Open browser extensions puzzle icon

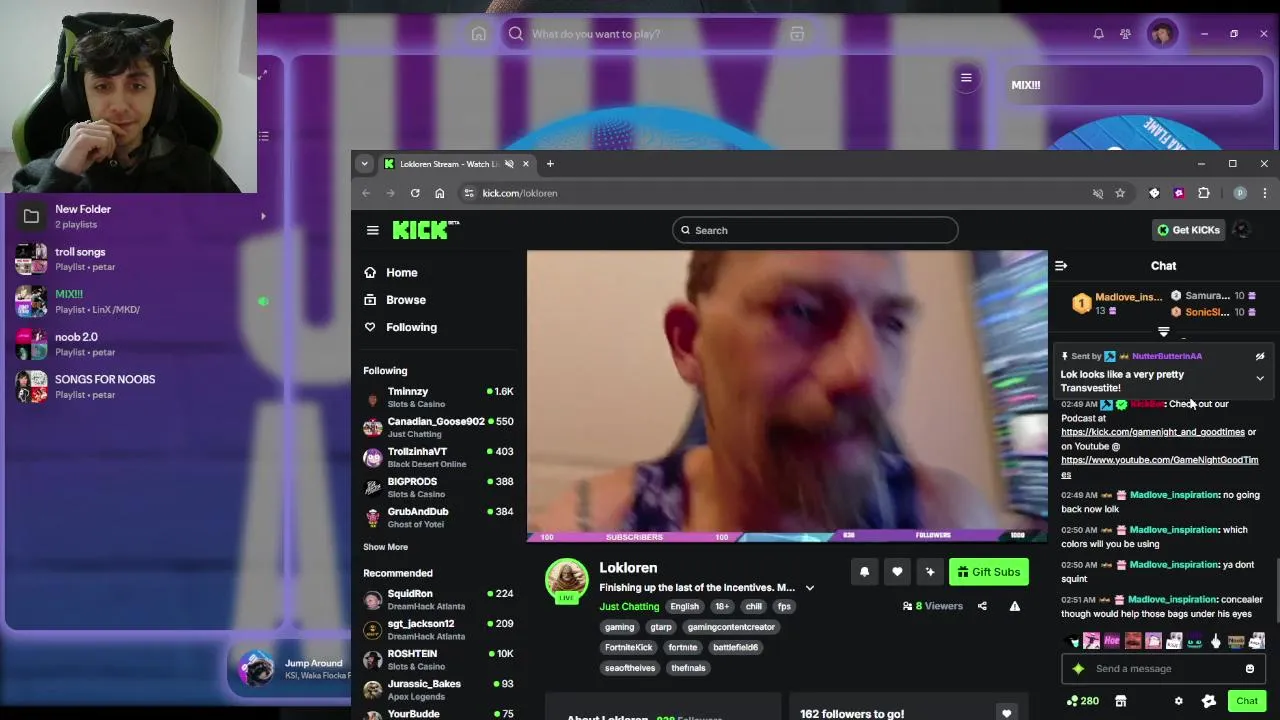pyautogui.click(x=1204, y=193)
